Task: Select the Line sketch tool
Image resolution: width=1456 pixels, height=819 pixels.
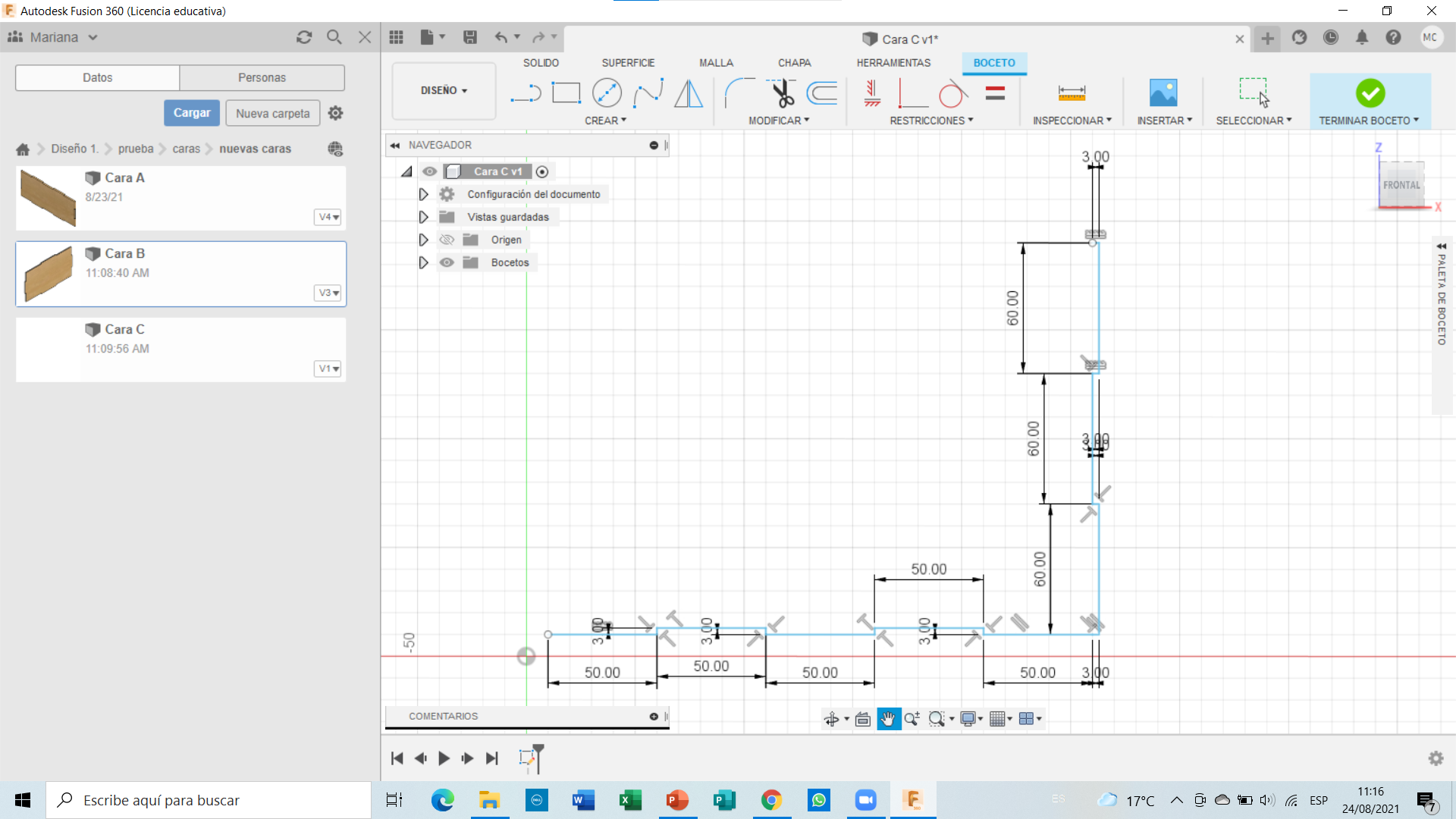Action: (x=525, y=93)
